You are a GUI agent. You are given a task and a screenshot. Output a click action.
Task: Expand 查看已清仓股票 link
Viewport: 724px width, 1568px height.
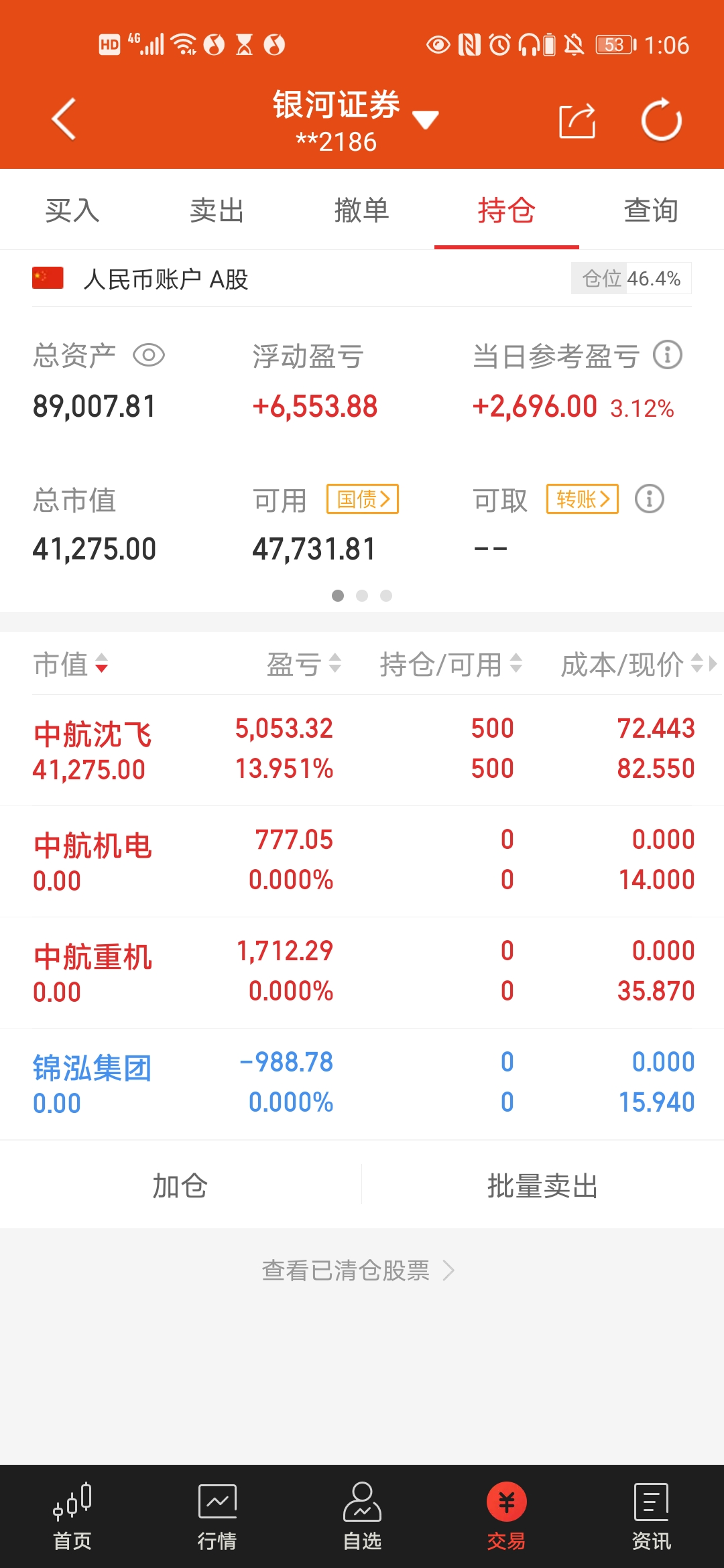358,1270
